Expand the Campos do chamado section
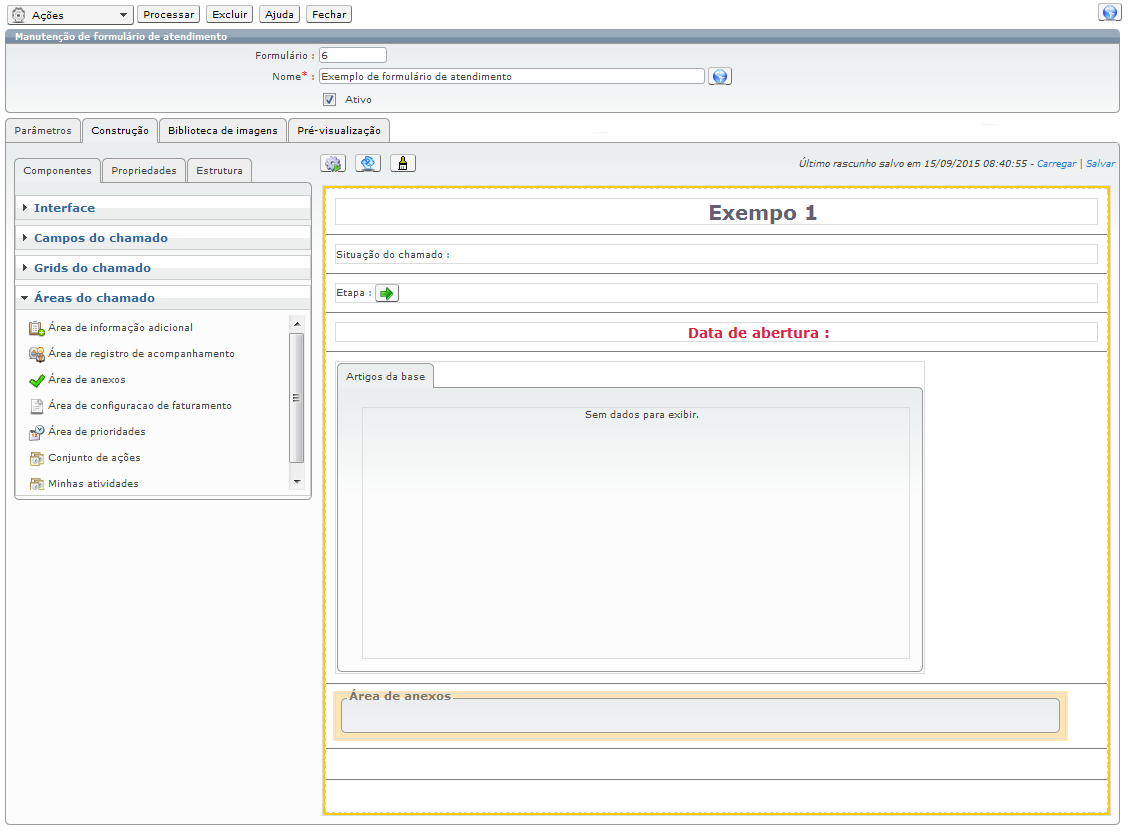 tap(163, 238)
